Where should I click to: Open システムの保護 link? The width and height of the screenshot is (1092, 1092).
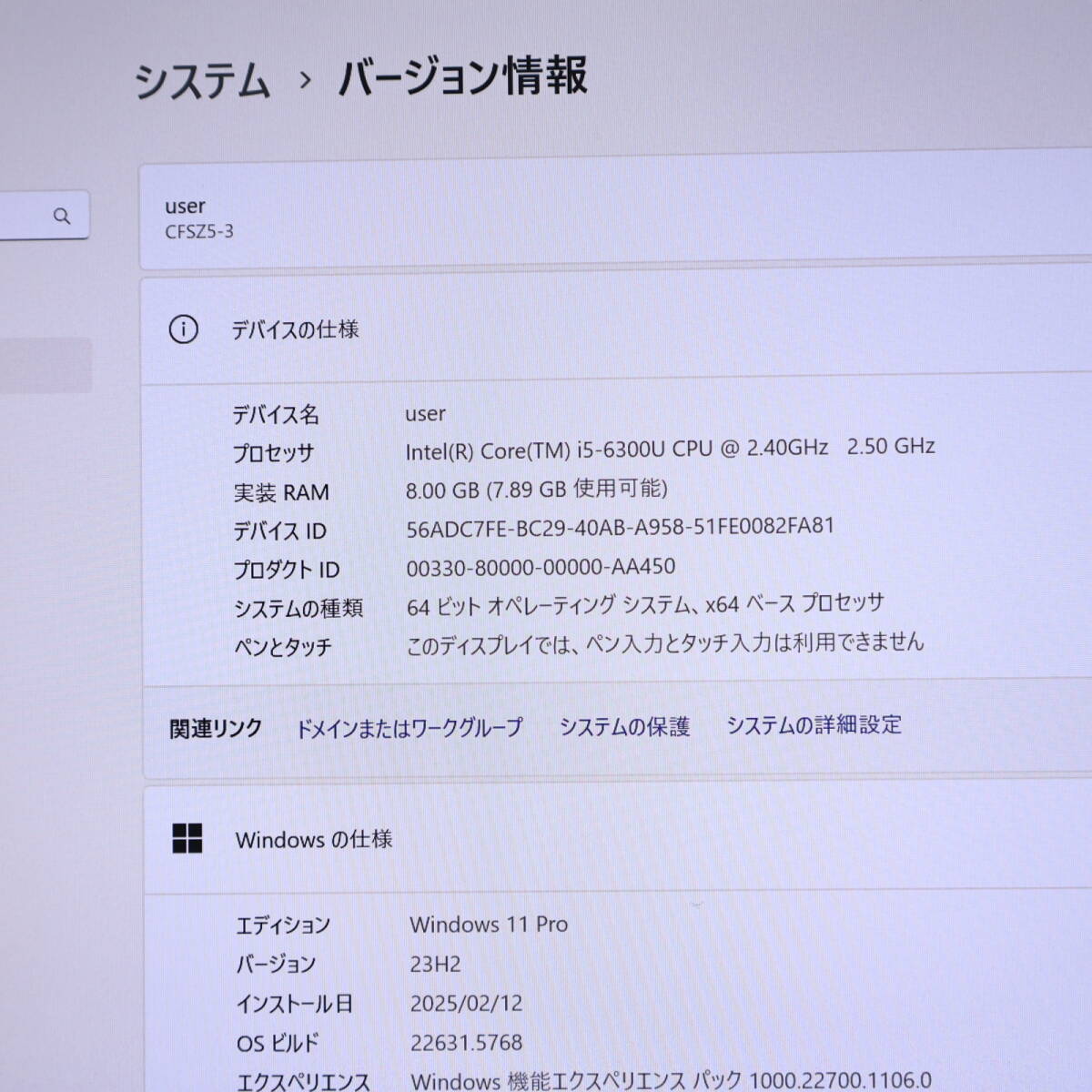pyautogui.click(x=624, y=726)
